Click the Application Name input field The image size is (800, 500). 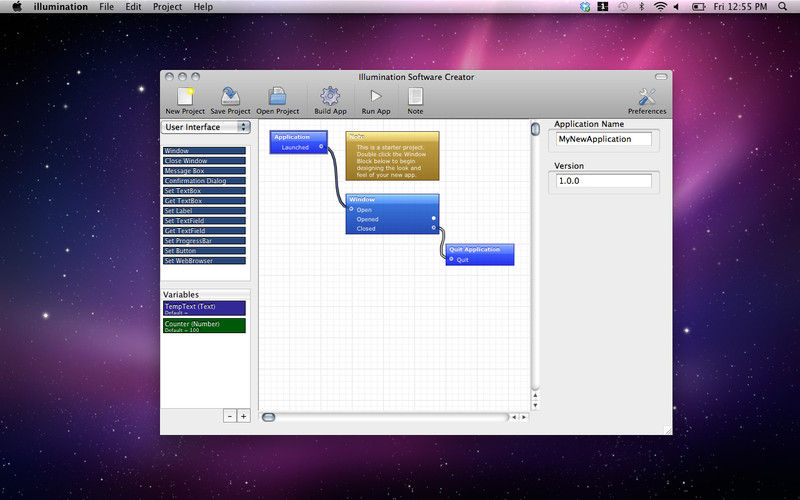point(604,139)
